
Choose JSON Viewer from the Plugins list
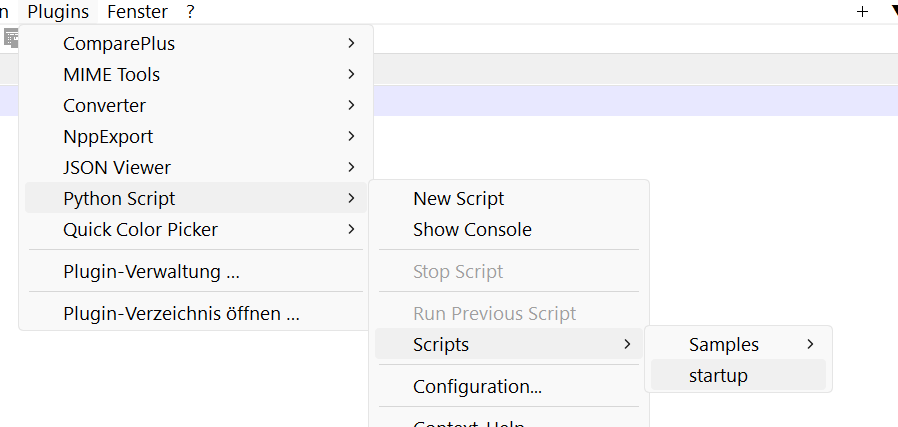[x=117, y=168]
